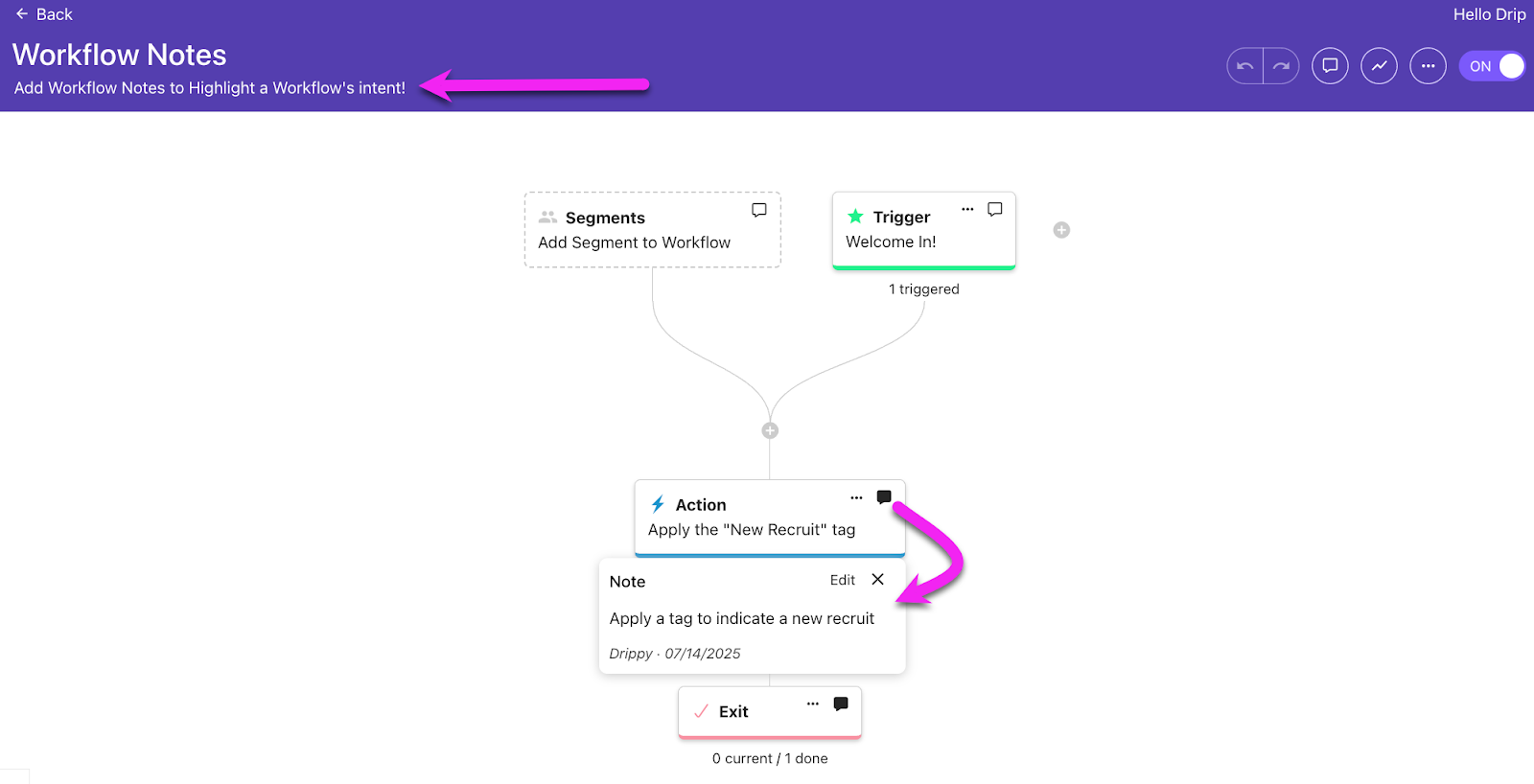This screenshot has width=1534, height=784.
Task: Open Action node ellipsis menu
Action: pyautogui.click(x=856, y=497)
